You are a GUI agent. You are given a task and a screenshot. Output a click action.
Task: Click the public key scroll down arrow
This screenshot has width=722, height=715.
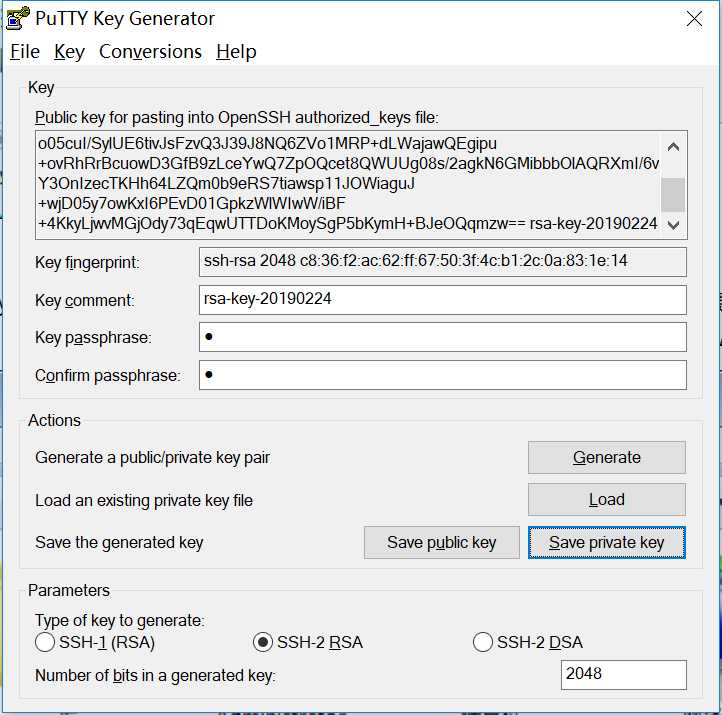coord(673,225)
